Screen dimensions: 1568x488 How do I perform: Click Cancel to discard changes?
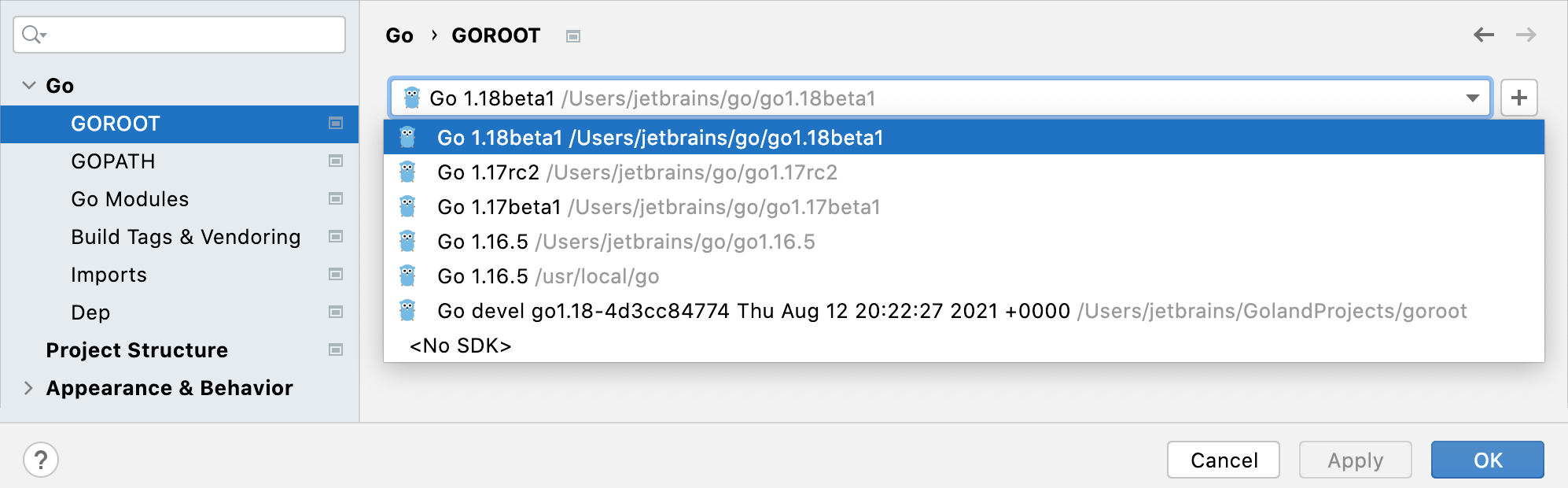click(x=1223, y=460)
